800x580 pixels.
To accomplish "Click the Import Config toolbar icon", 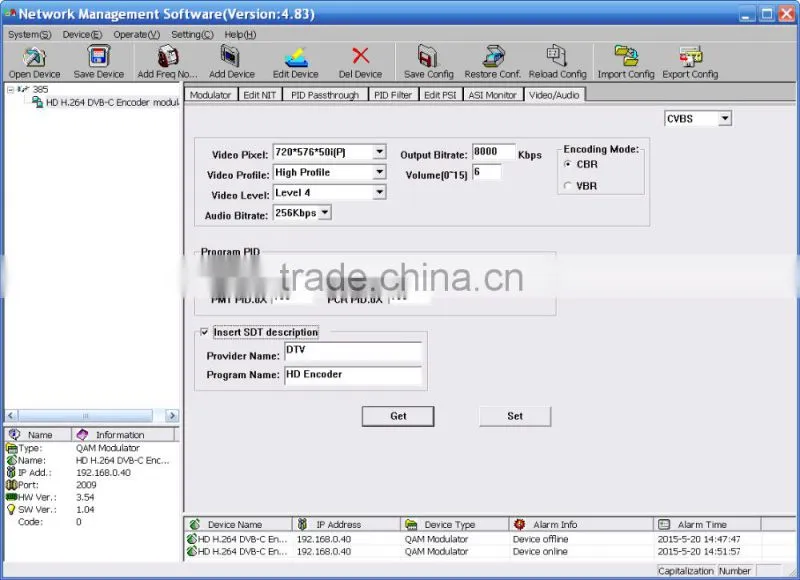I will pos(626,57).
